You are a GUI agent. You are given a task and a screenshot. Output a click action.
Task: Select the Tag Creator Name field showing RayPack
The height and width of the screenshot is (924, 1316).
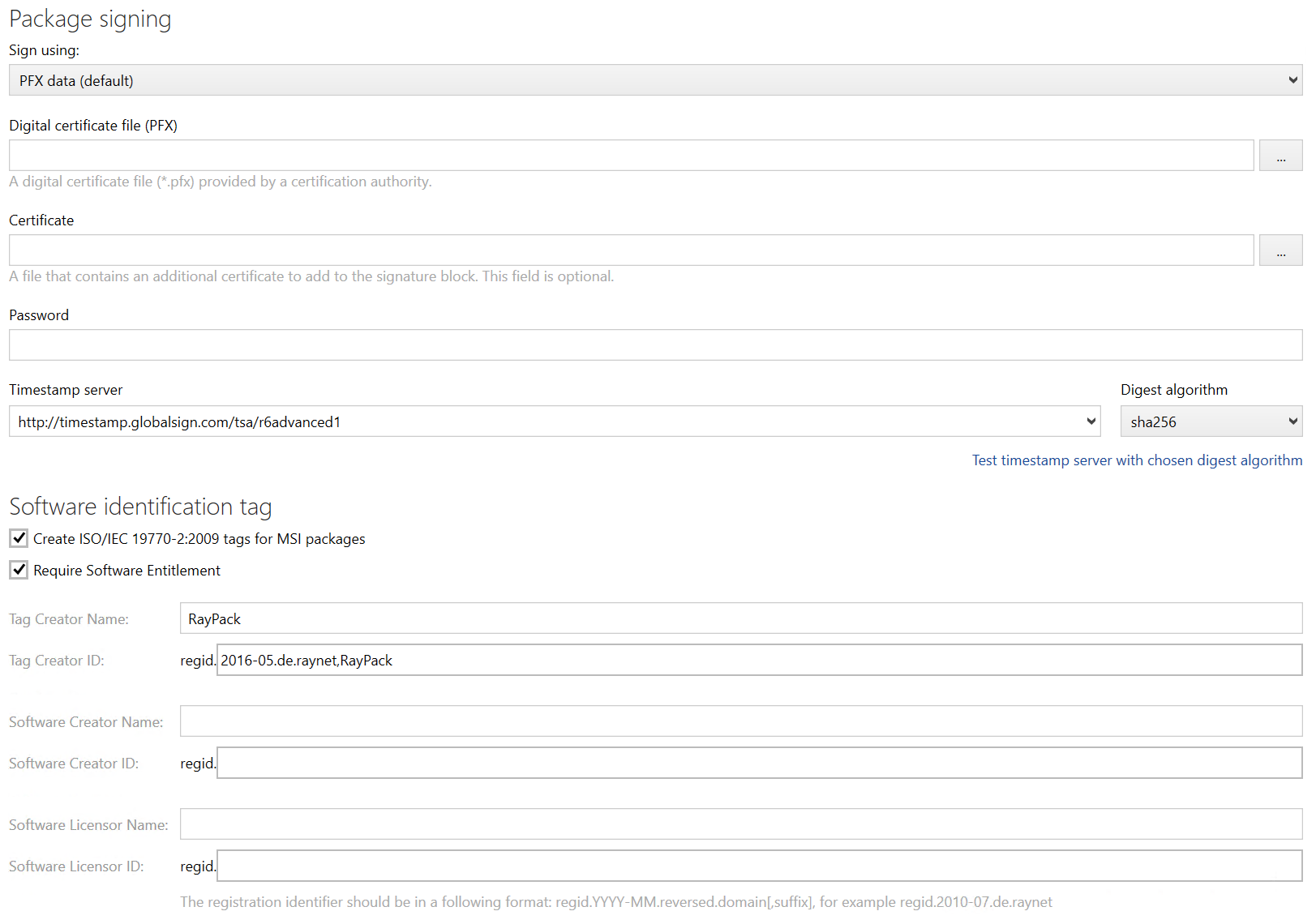click(x=568, y=618)
